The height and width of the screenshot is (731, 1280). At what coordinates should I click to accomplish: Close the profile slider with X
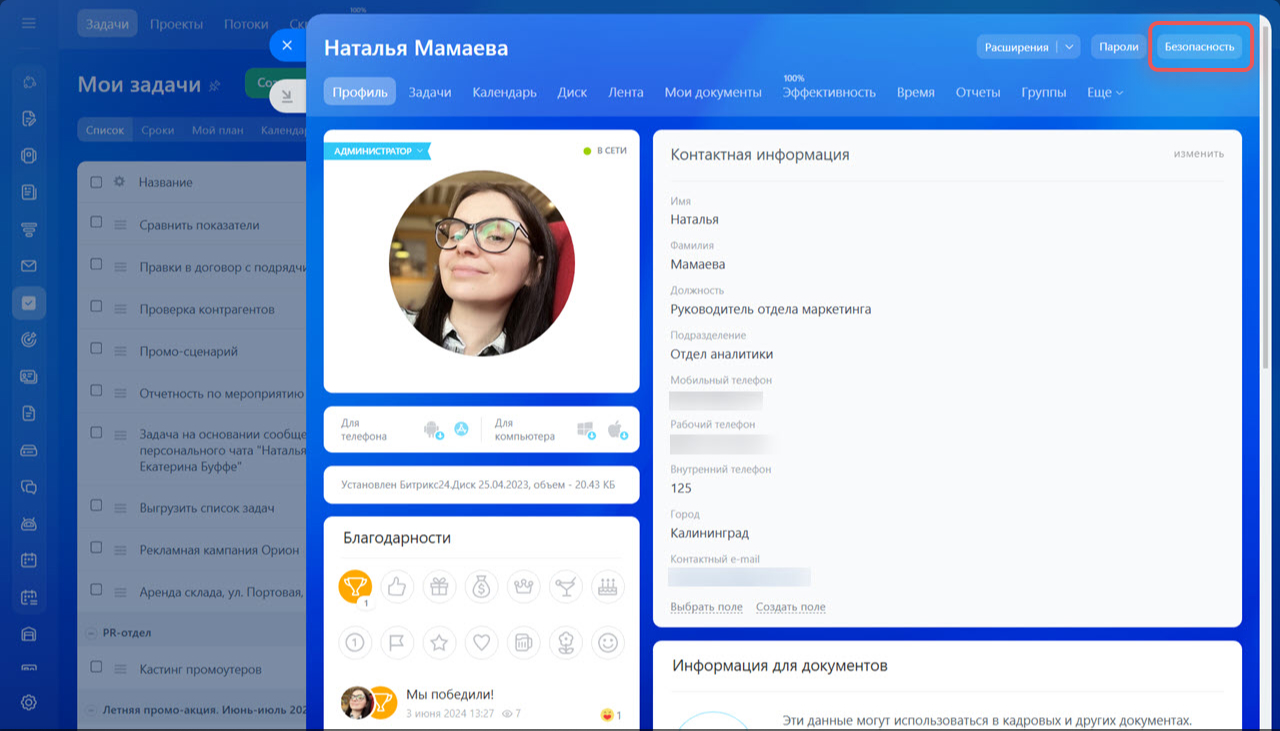[287, 45]
